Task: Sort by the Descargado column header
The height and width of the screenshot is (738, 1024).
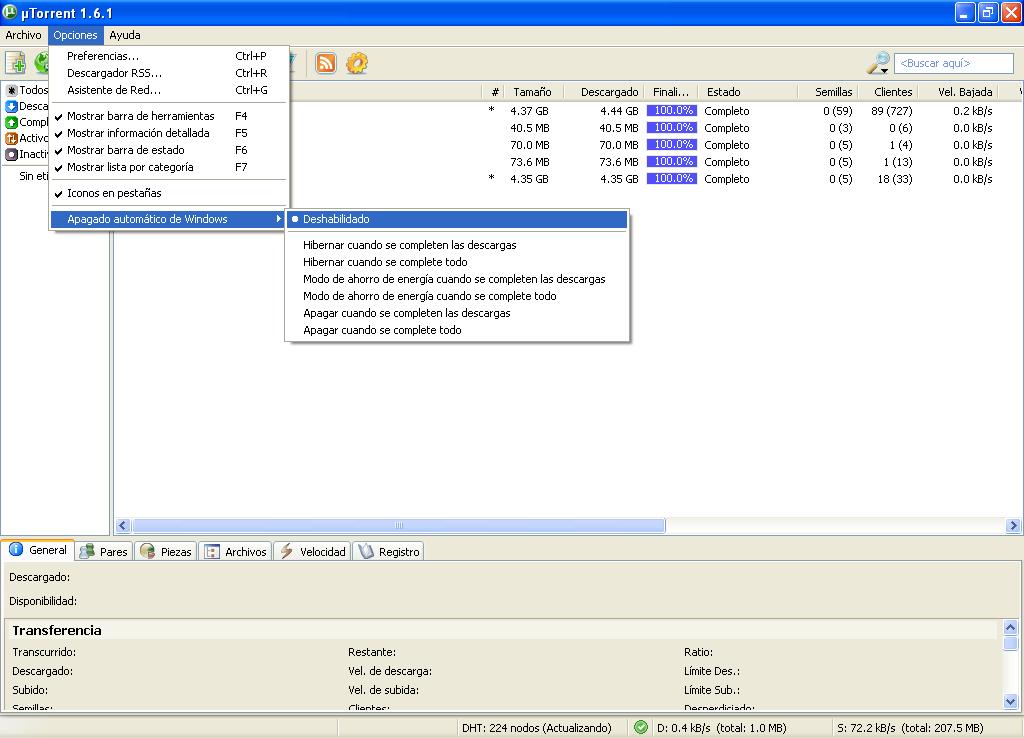Action: click(605, 92)
